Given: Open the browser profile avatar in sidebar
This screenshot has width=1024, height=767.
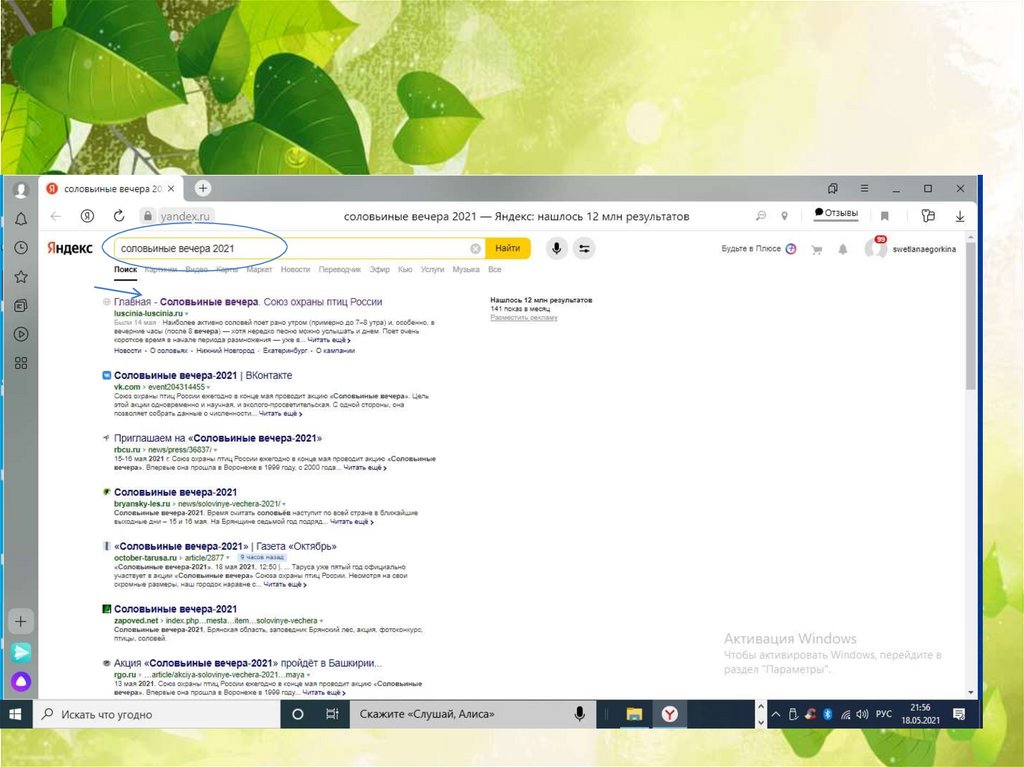Looking at the screenshot, I should pyautogui.click(x=21, y=189).
